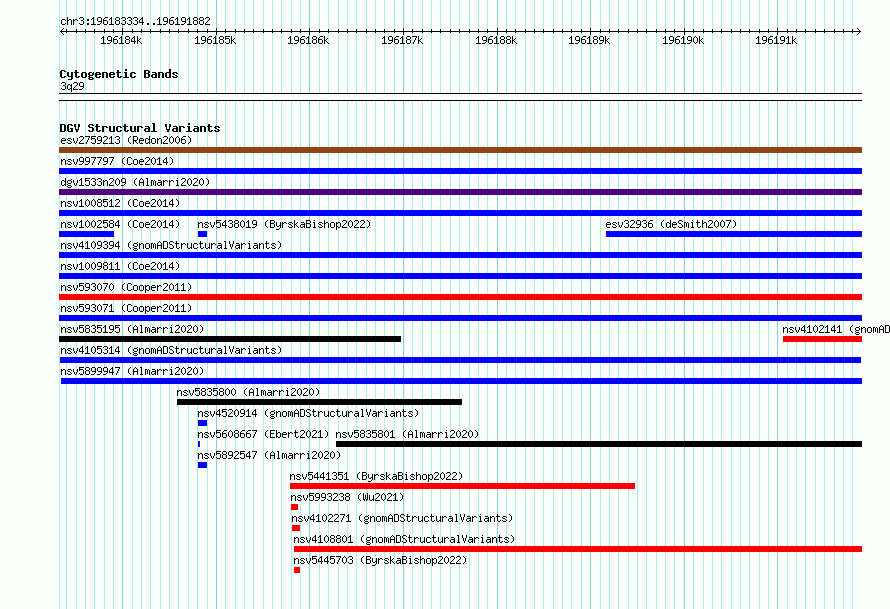
Task: Click nsv5445703 (ByrskaBishop2022) label
Action: (380, 560)
